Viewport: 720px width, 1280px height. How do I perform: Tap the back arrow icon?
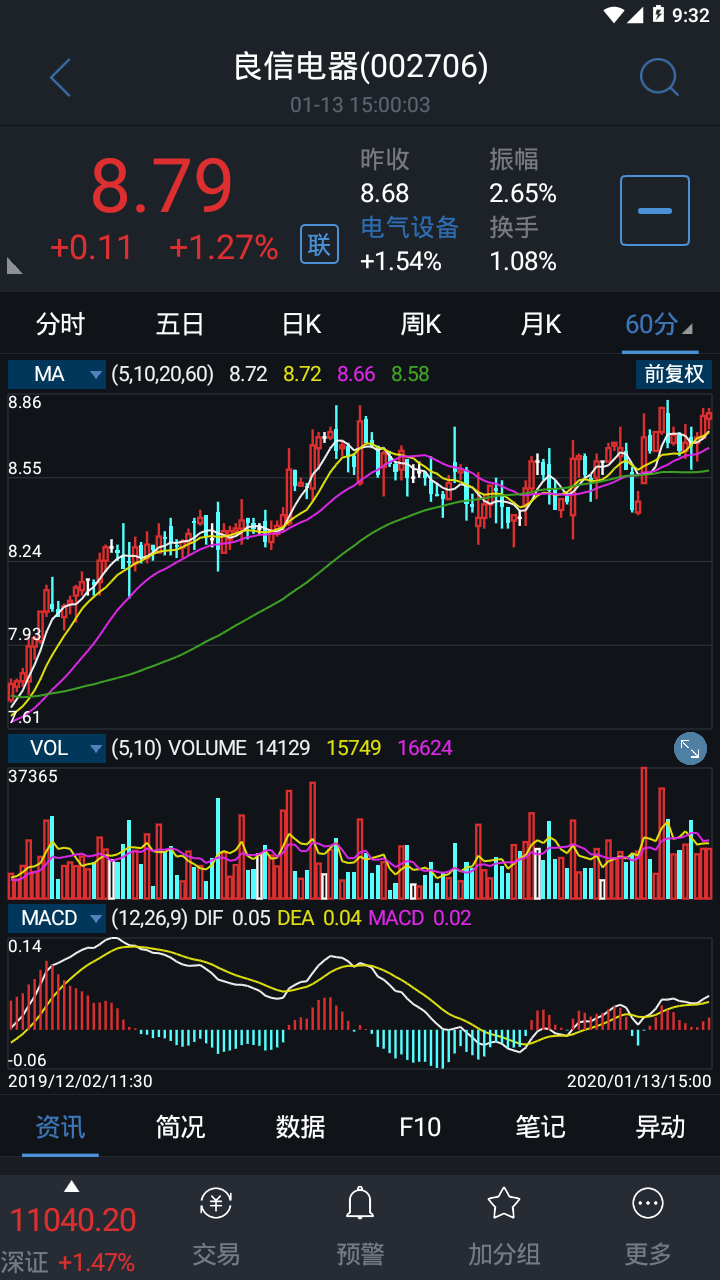61,77
